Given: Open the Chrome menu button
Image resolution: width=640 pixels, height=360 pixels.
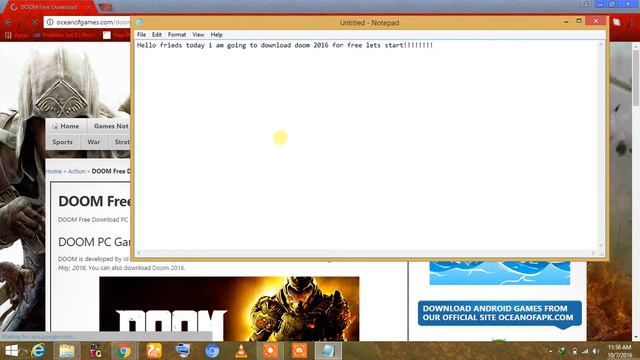Looking at the screenshot, I should coord(633,22).
